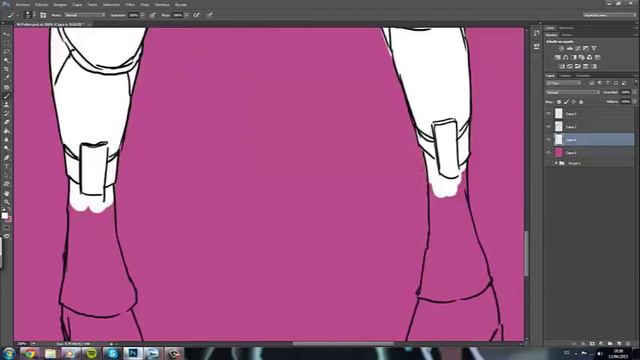Select the Zoom tool
This screenshot has height=360, width=640.
(x=6, y=202)
